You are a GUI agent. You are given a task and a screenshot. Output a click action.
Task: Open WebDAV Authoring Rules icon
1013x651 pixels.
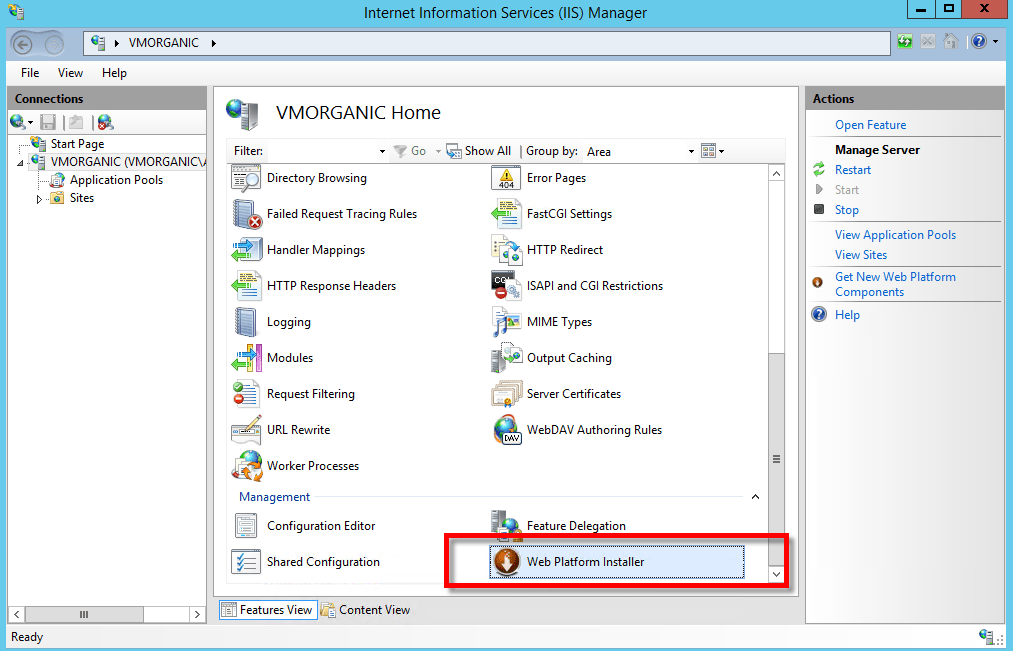coord(506,430)
